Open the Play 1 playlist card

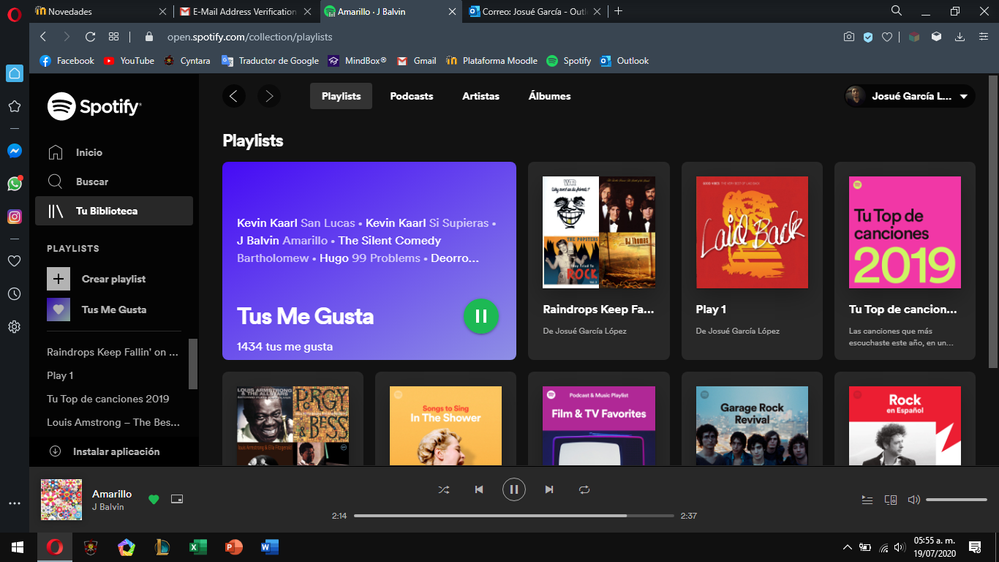point(752,261)
